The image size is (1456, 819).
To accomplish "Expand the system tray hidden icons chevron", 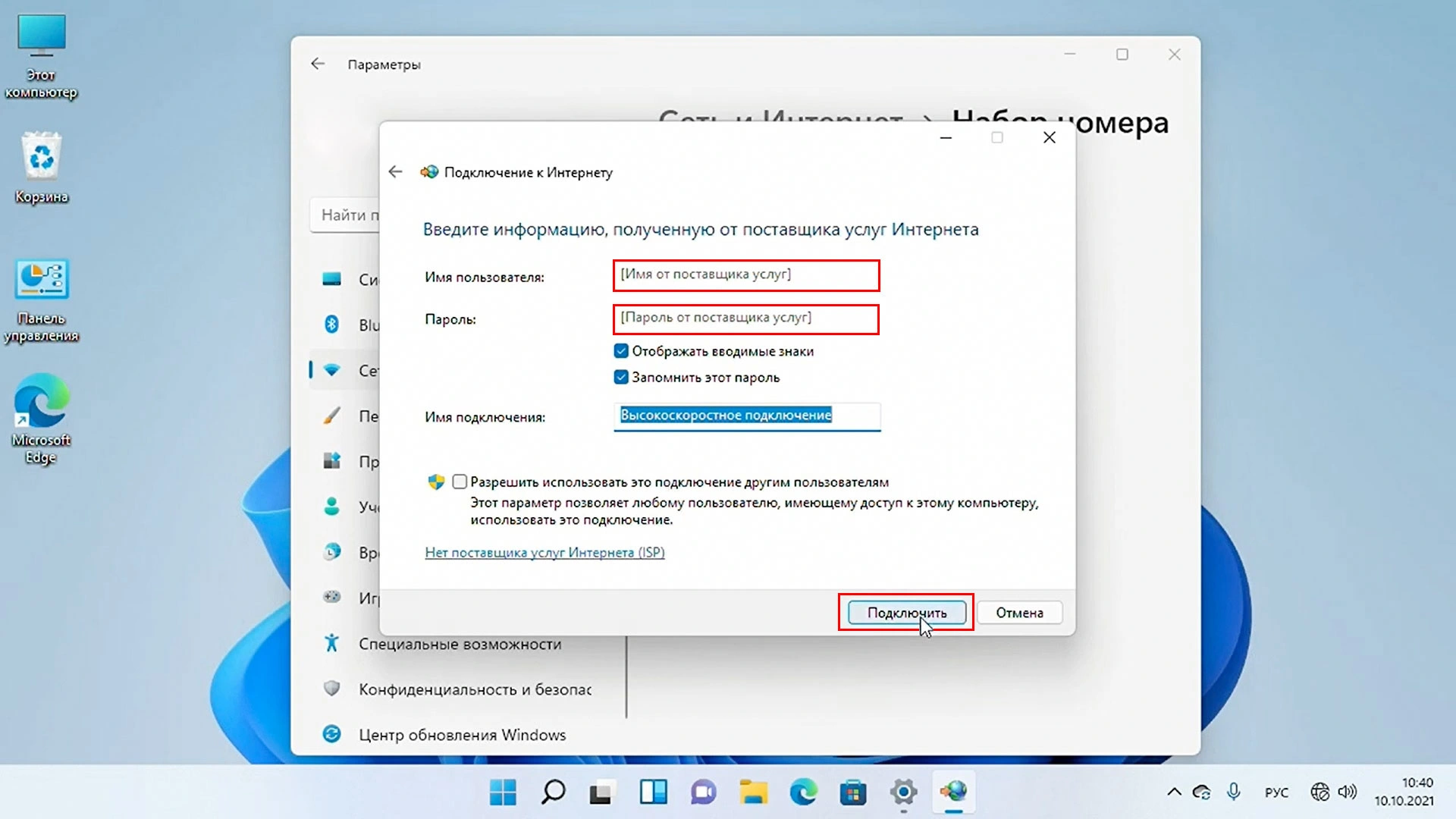I will [1174, 792].
